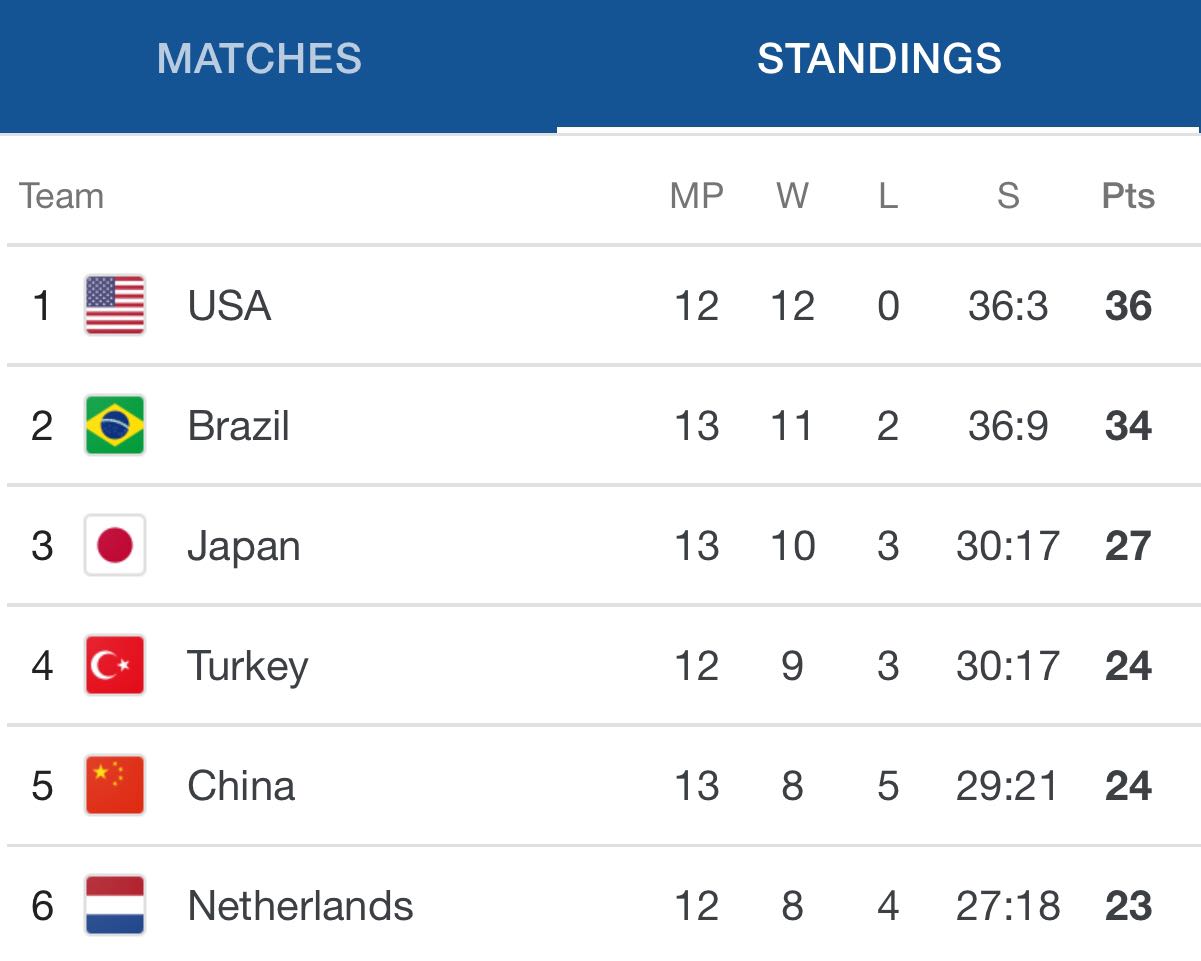
Task: Tap the Netherlands flag icon
Action: [x=115, y=905]
